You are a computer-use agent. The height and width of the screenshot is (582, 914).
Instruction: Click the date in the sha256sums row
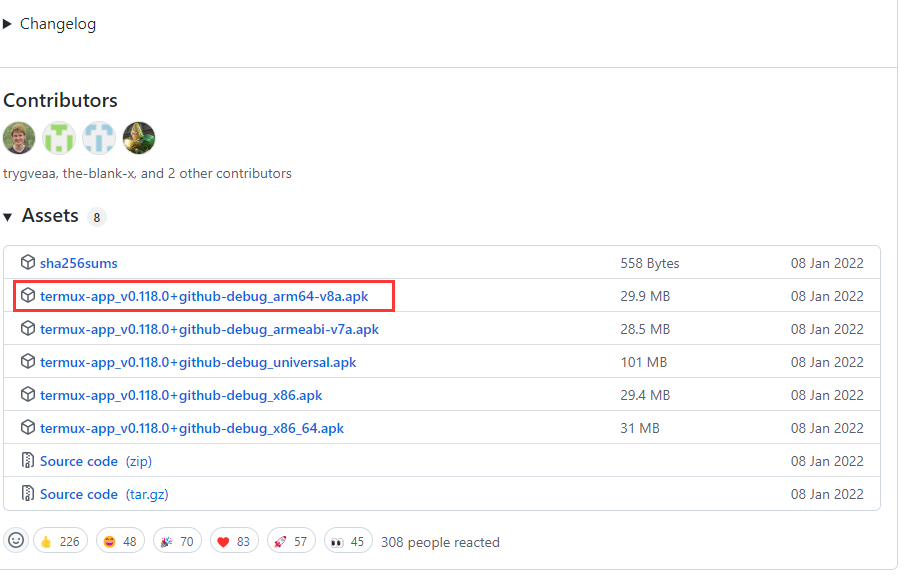click(x=827, y=263)
